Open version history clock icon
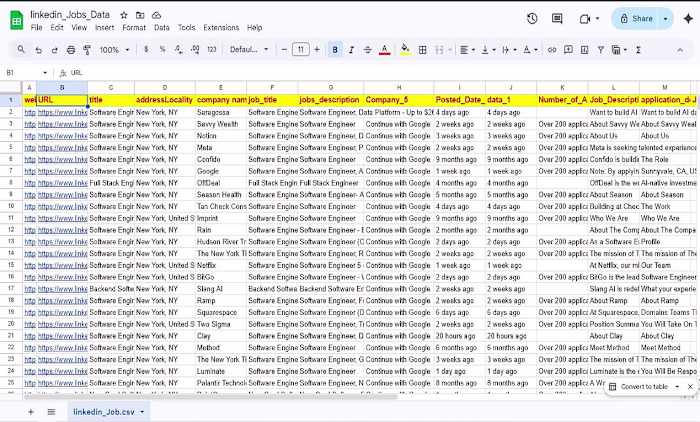Screen dimensions: 700x422 coord(532,19)
